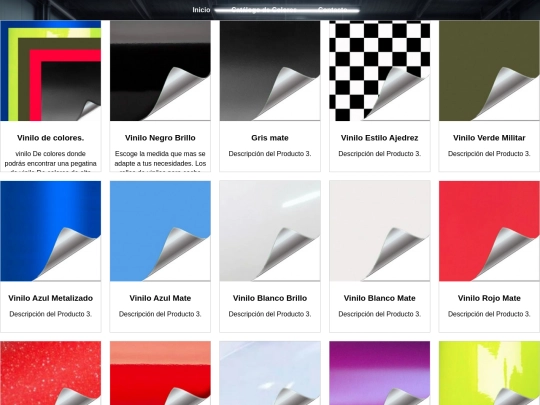540x405 pixels.
Task: Open the neon yellow vinyl image in bottom row
Action: [x=489, y=373]
